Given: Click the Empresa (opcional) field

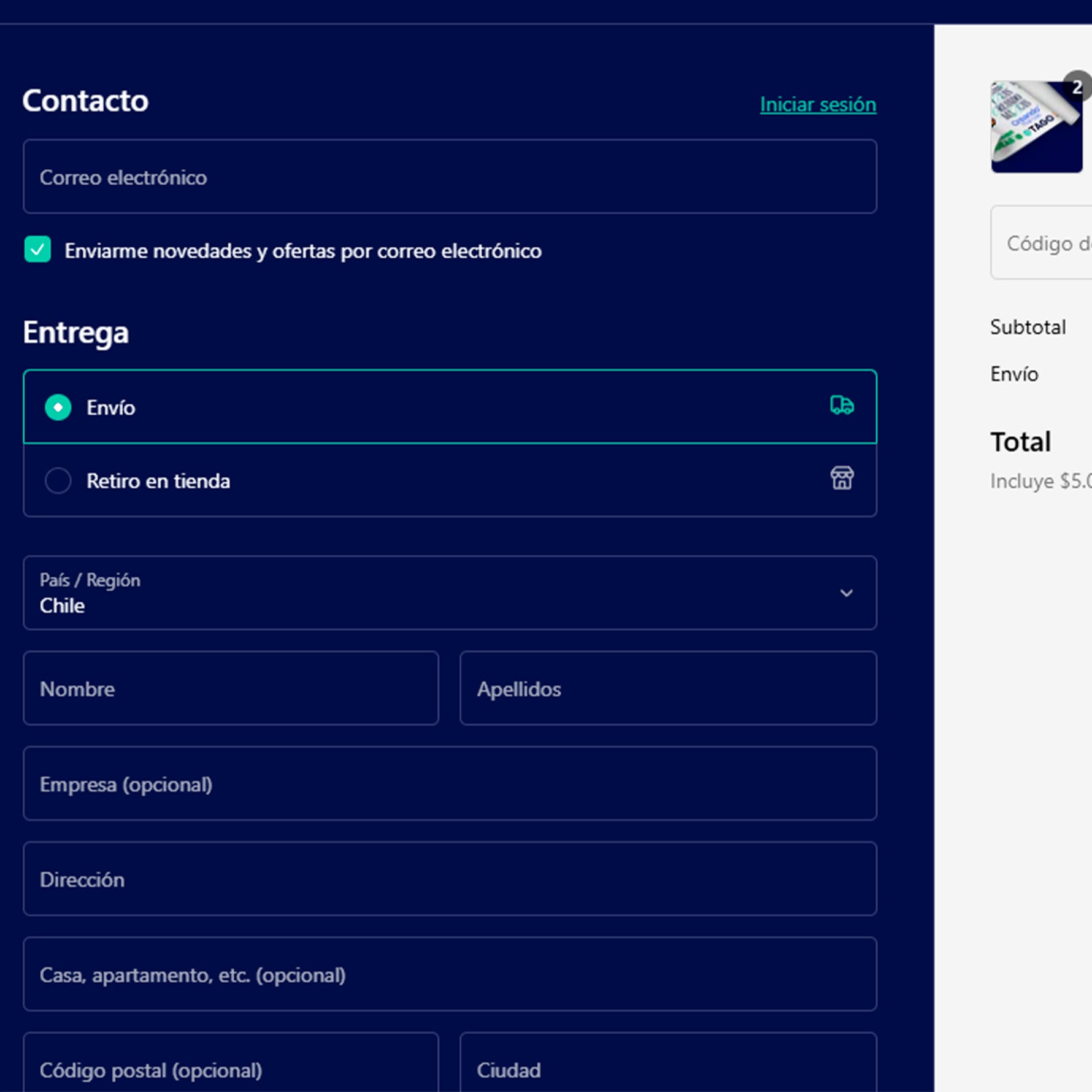Looking at the screenshot, I should point(449,783).
